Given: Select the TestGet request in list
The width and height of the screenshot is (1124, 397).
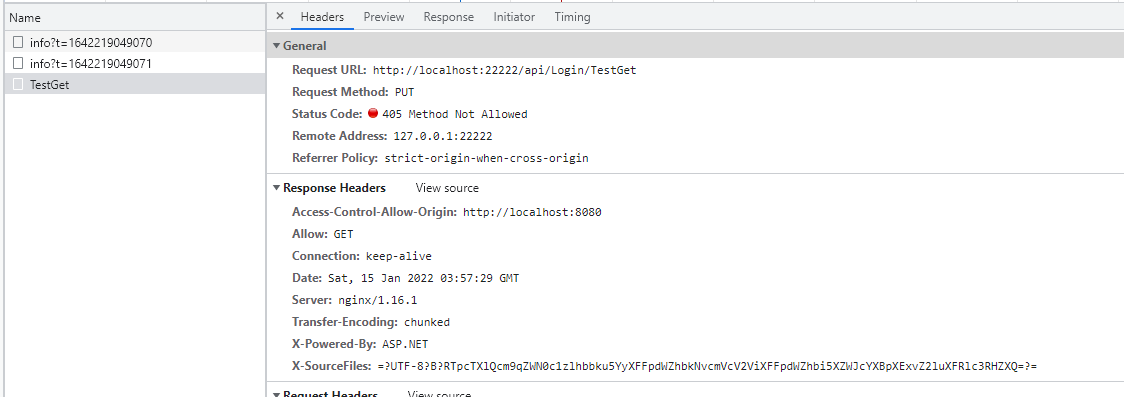Looking at the screenshot, I should point(135,85).
